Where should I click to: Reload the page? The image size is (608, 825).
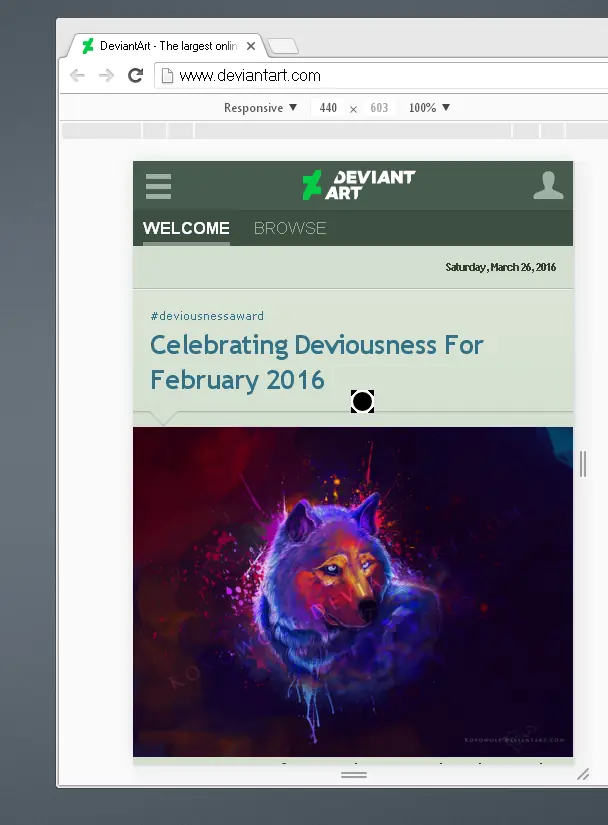pyautogui.click(x=136, y=75)
